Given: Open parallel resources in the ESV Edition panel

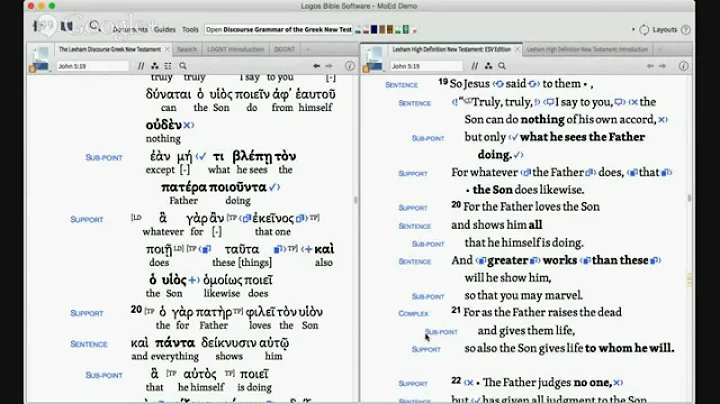Looking at the screenshot, I should tap(474, 66).
